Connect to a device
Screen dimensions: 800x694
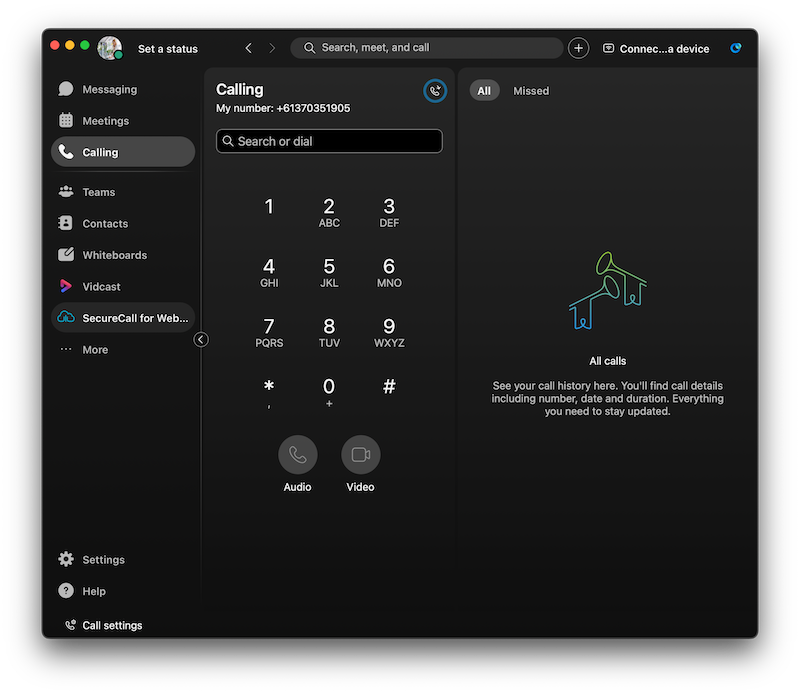coord(656,48)
